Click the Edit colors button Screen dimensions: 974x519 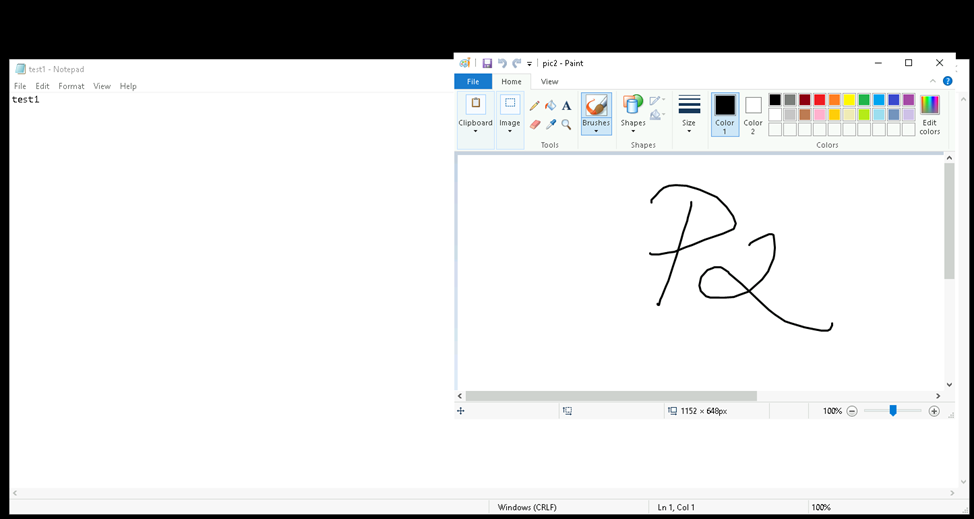930,115
